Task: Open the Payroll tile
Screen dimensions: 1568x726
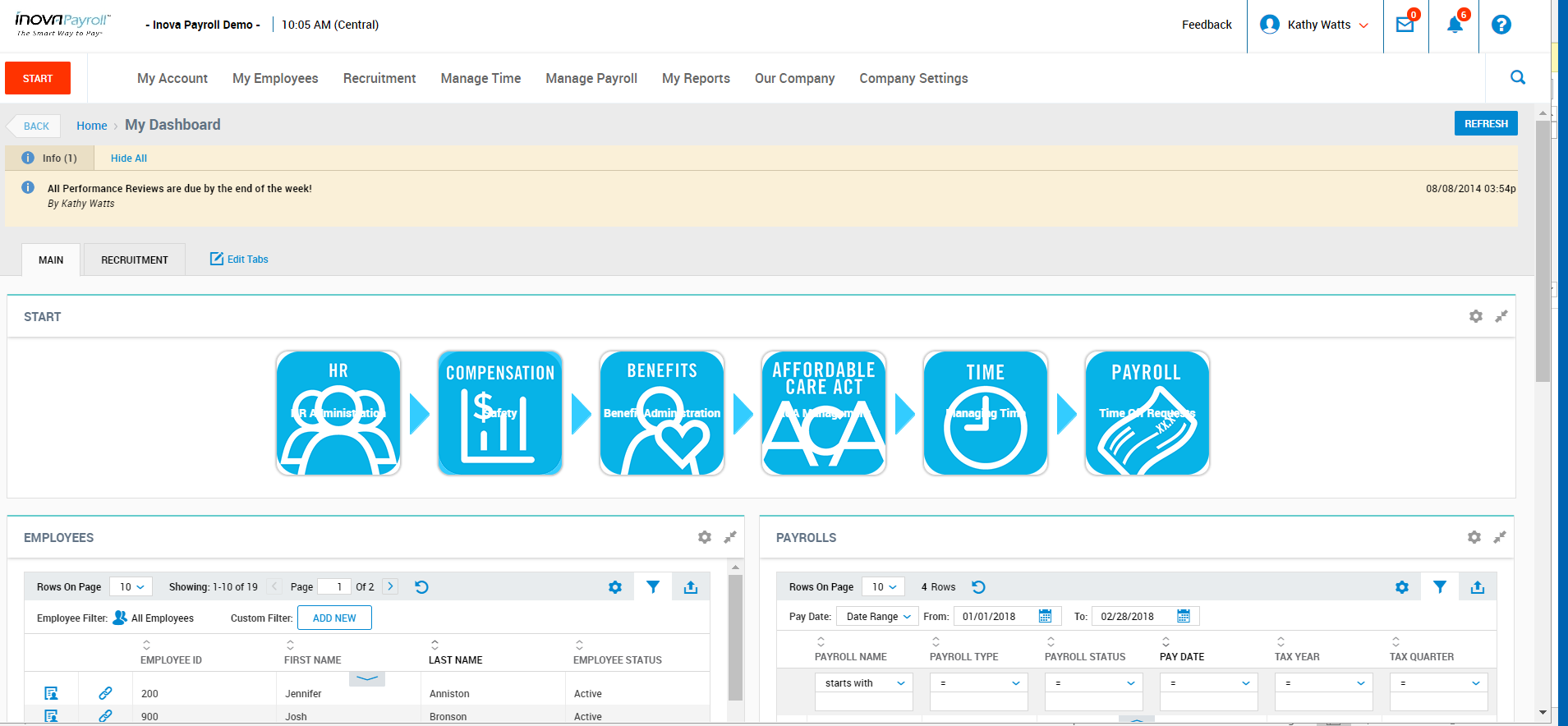Action: point(1147,413)
